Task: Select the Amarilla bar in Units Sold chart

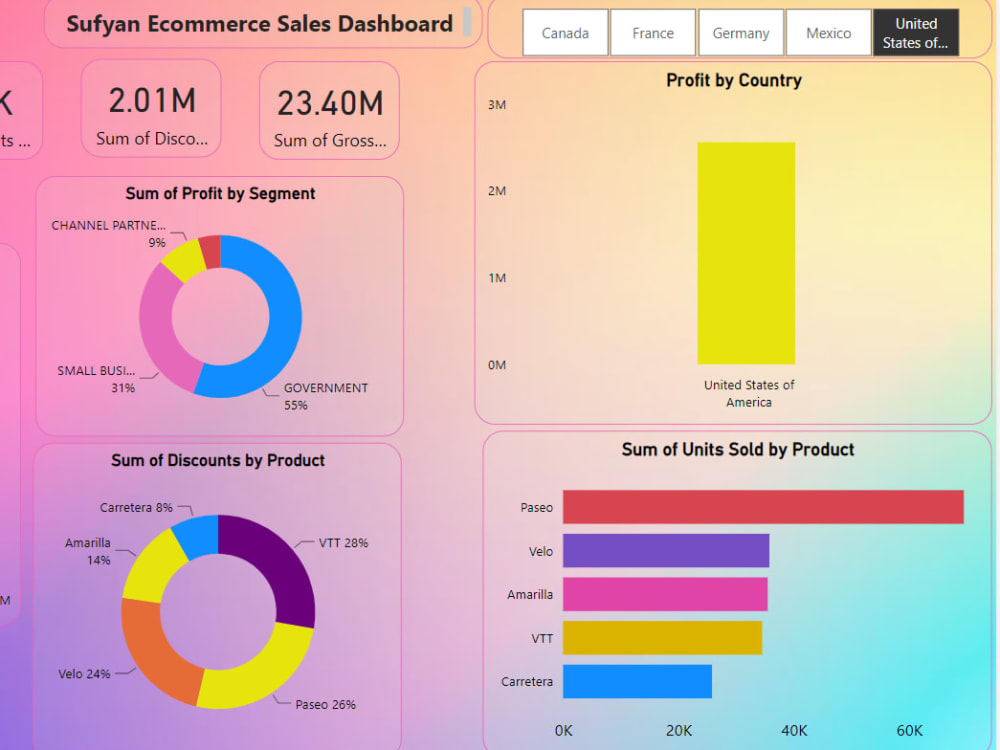Action: coord(665,594)
